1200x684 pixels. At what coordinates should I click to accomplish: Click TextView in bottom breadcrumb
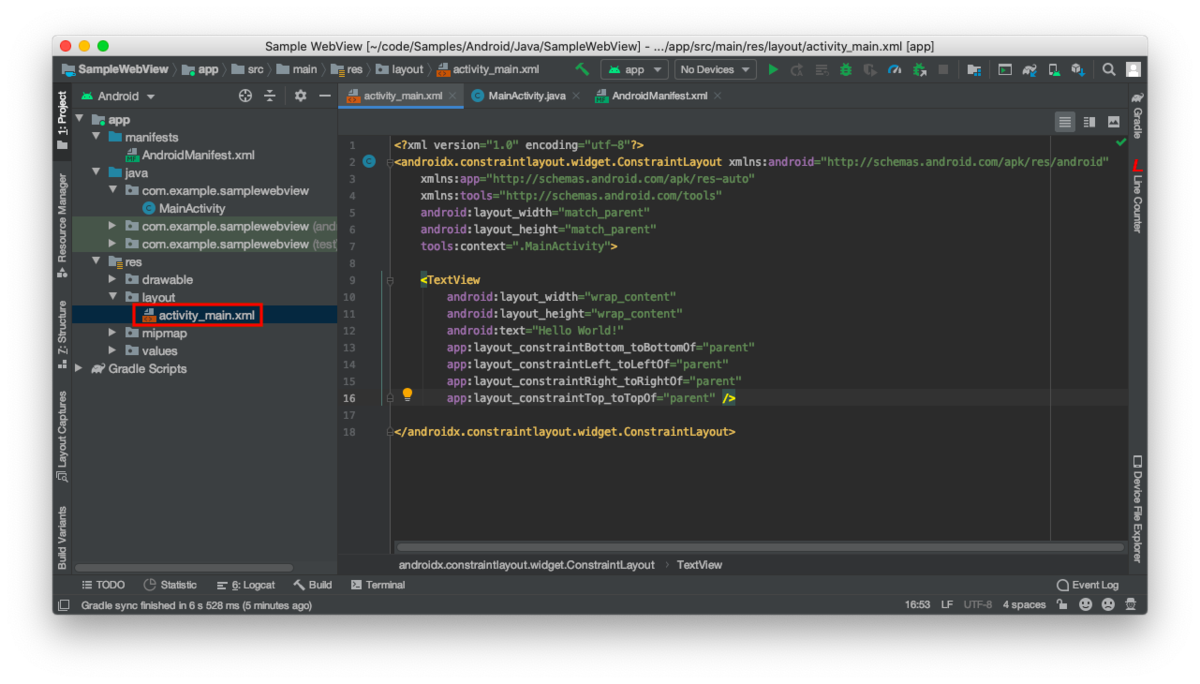click(699, 565)
